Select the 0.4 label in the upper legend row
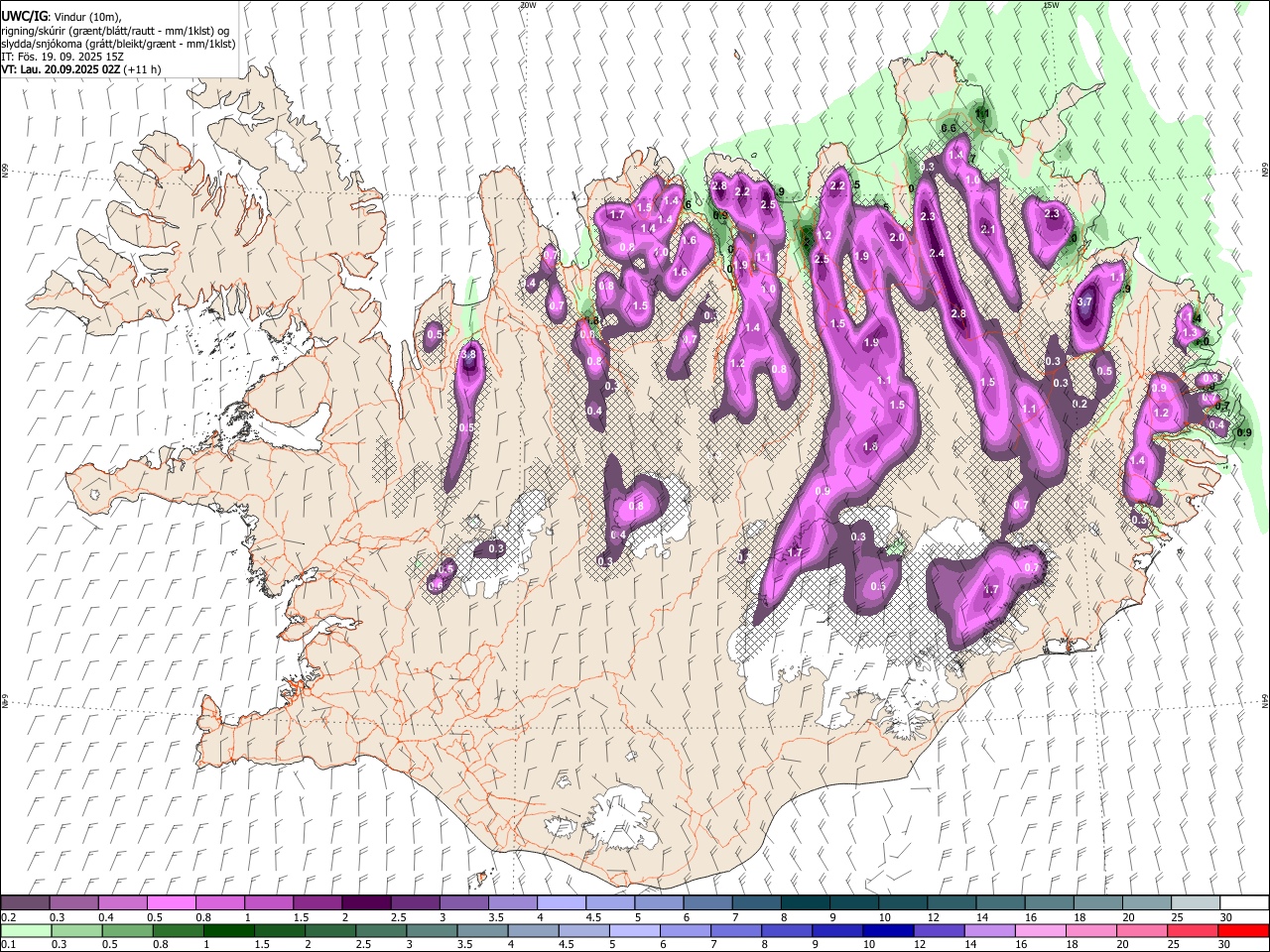1270x952 pixels. click(x=106, y=917)
